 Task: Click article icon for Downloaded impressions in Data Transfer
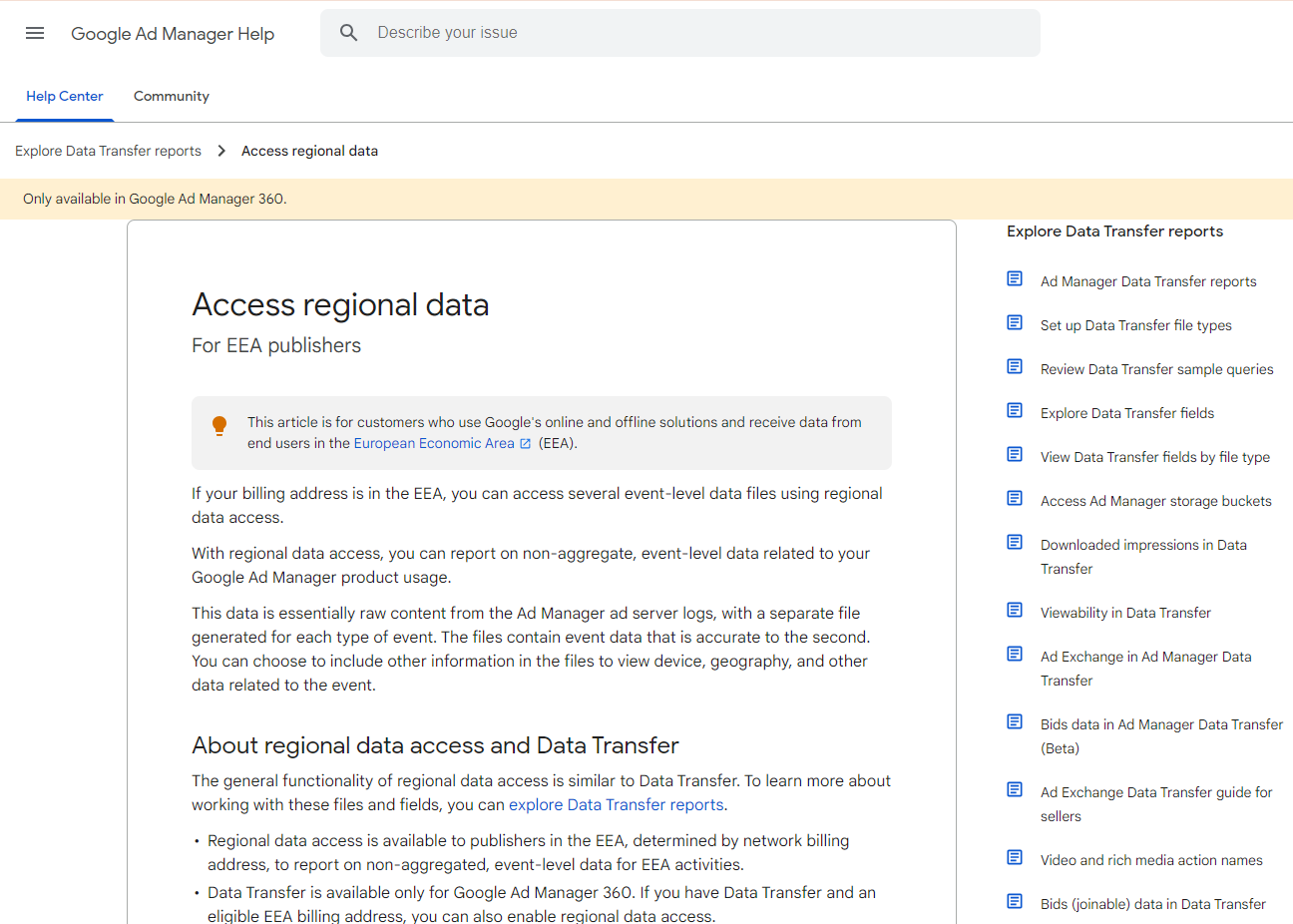1015,542
